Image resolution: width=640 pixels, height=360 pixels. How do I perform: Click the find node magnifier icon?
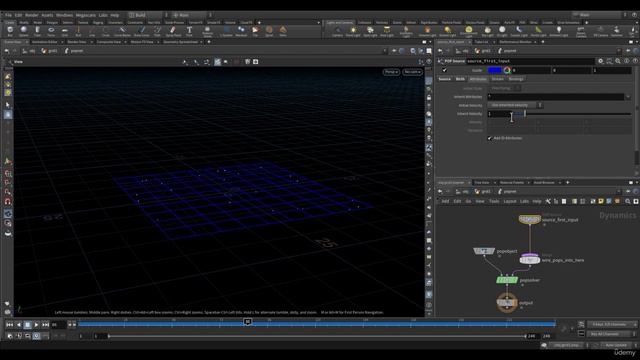(628, 201)
